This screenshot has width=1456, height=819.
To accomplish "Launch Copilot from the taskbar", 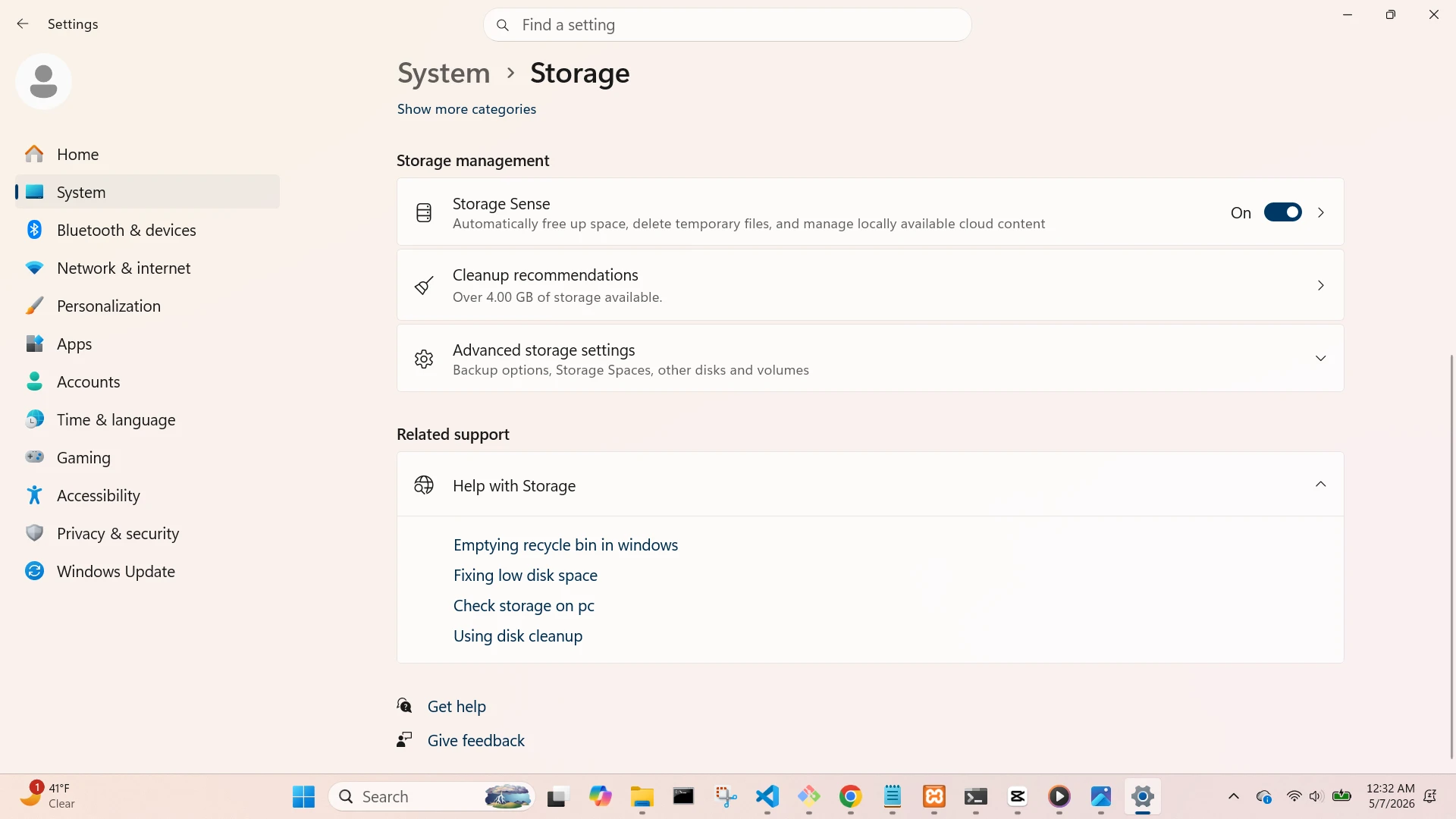I will (x=600, y=796).
